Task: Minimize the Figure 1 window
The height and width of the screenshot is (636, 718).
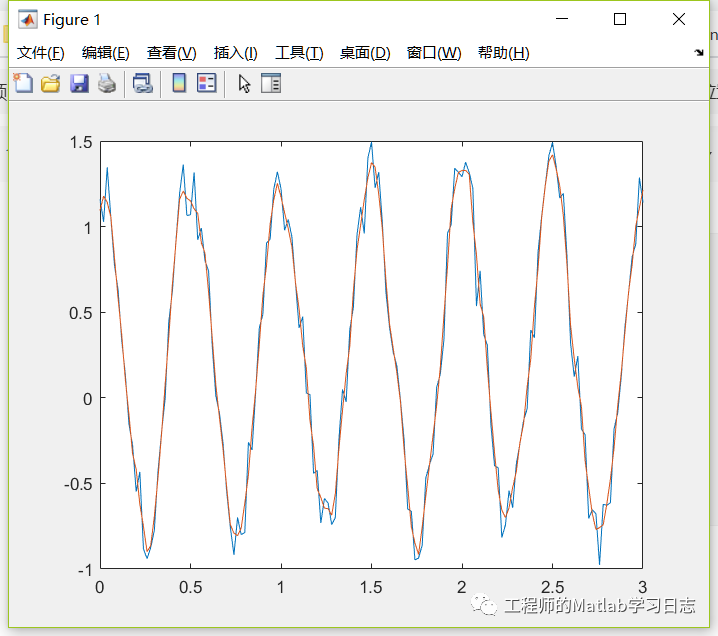Action: (x=562, y=19)
